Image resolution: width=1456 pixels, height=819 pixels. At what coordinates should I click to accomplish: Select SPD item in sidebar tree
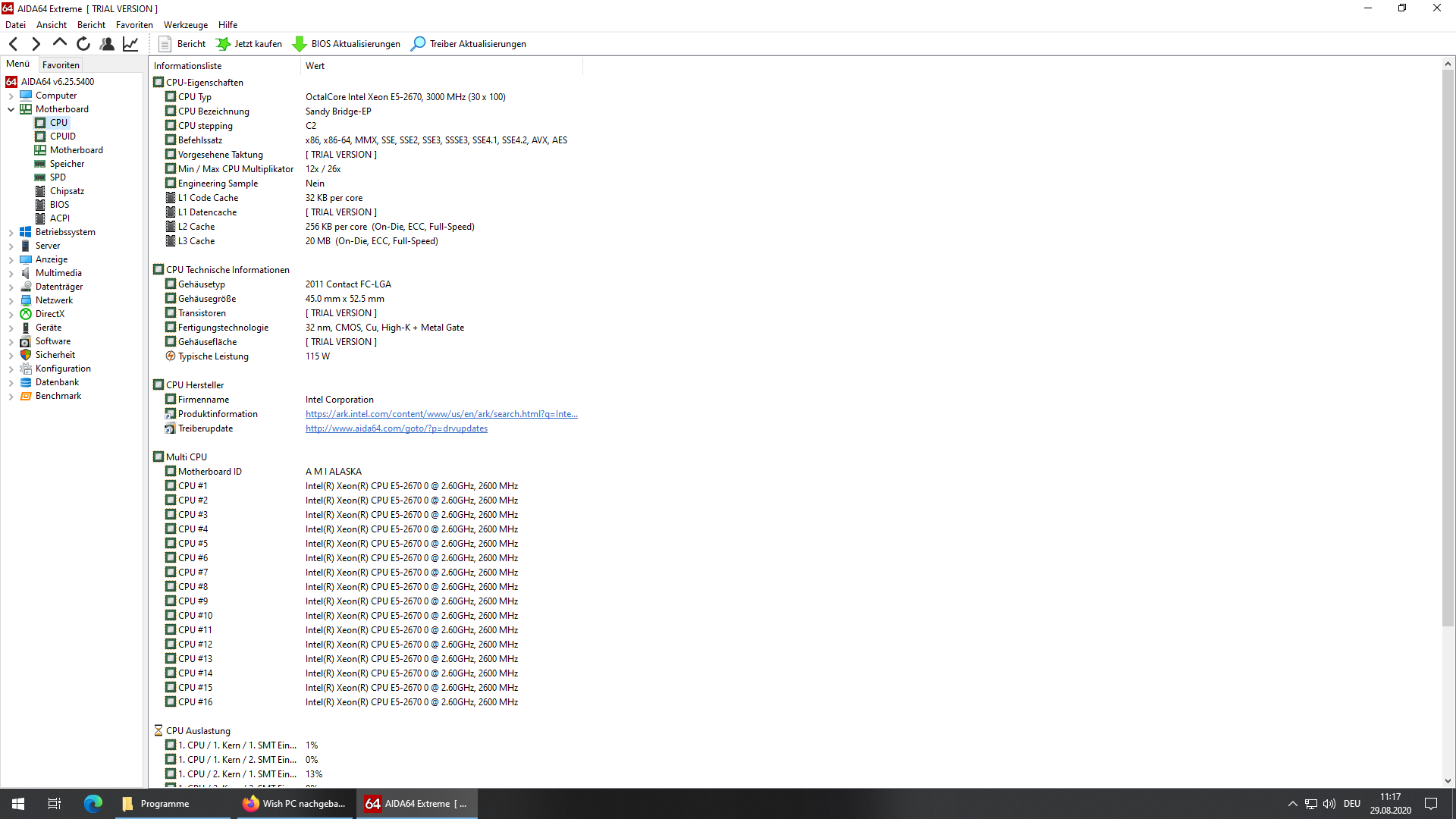pos(58,177)
